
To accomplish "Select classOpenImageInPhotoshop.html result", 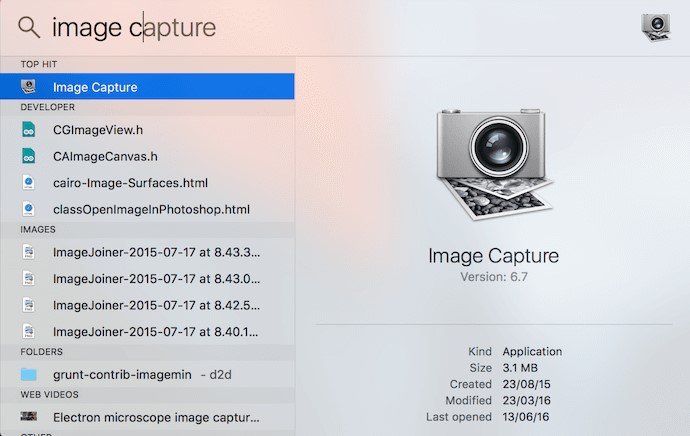I will point(147,209).
